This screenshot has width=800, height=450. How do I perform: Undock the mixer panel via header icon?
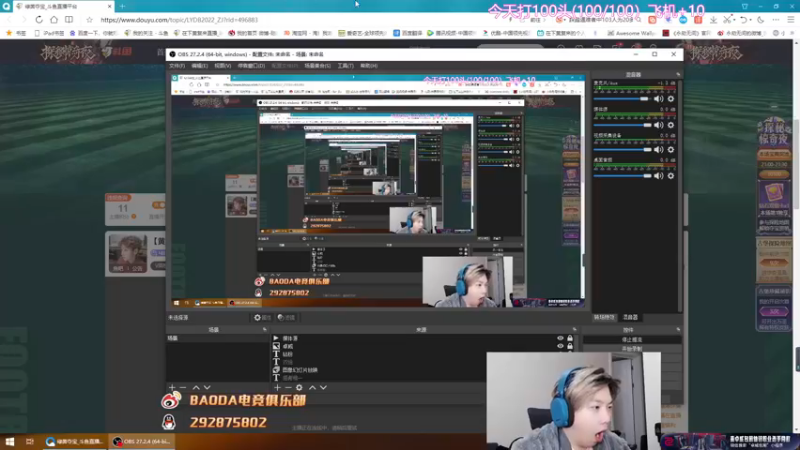pyautogui.click(x=678, y=74)
